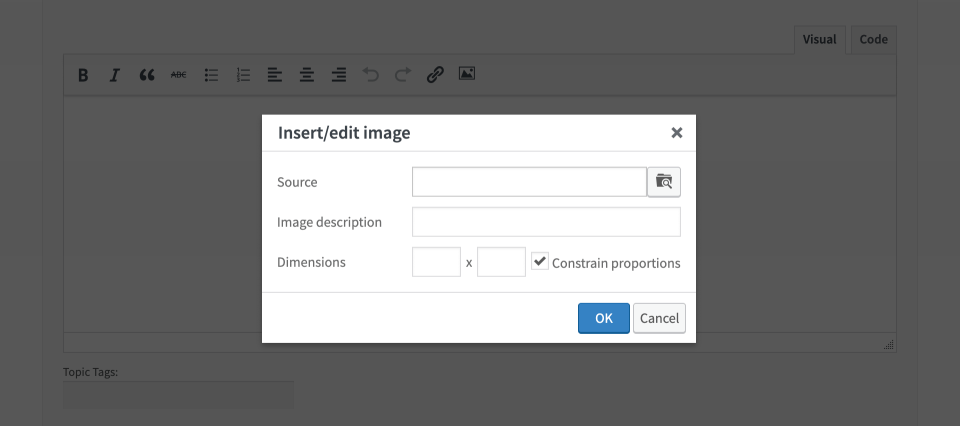The image size is (960, 426).
Task: Browse for image source file
Action: coord(664,182)
